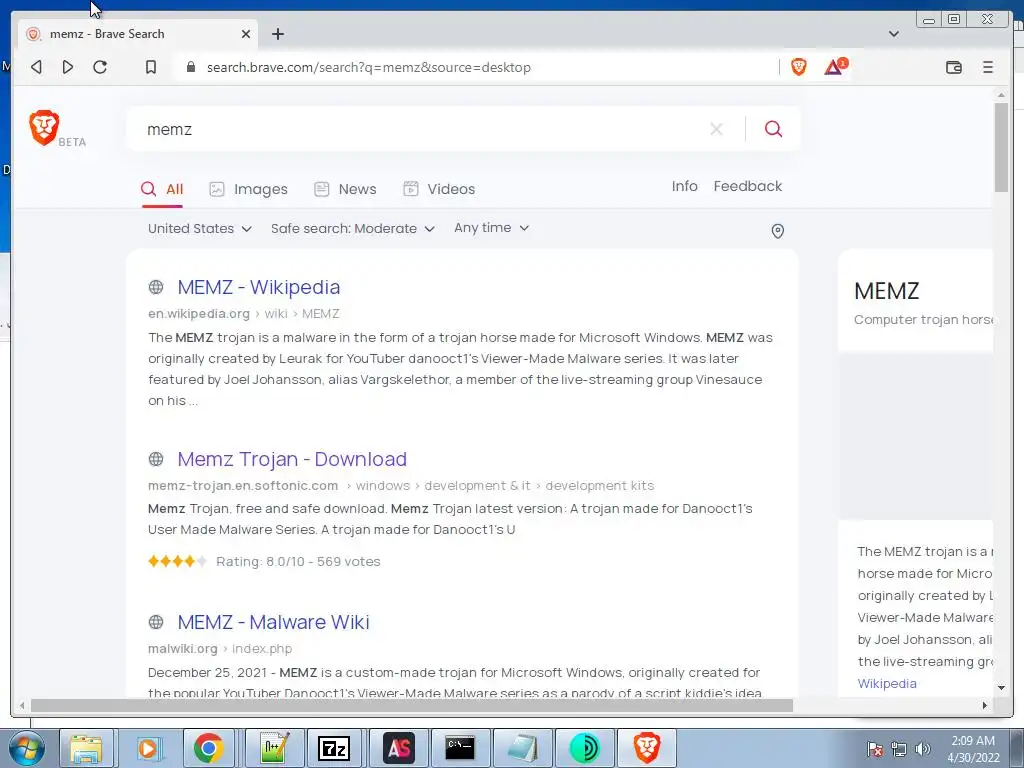This screenshot has height=768, width=1024.
Task: Open the green circular app in taskbar
Action: click(x=584, y=748)
